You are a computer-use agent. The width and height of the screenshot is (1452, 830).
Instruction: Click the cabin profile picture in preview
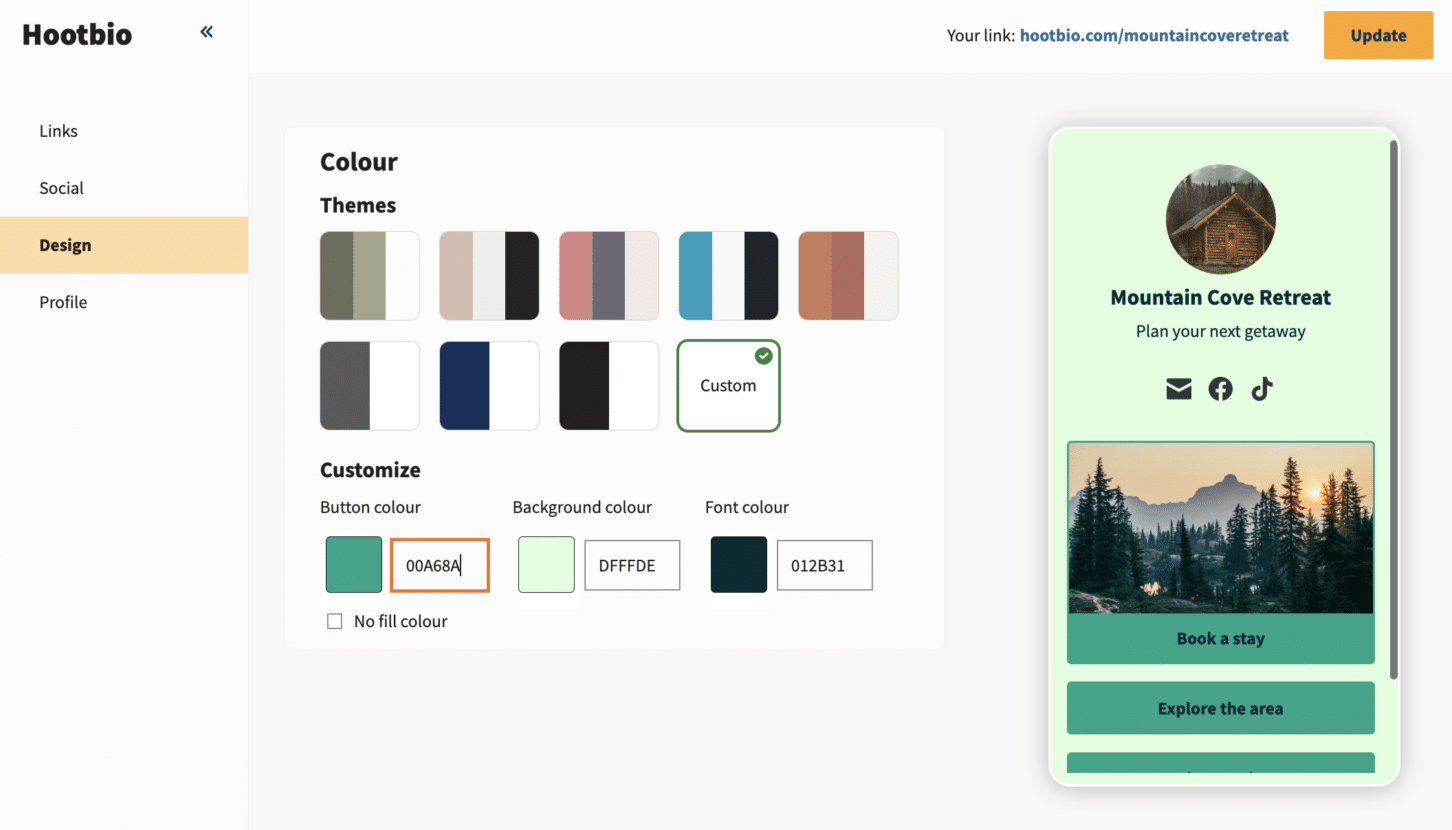[x=1220, y=220]
